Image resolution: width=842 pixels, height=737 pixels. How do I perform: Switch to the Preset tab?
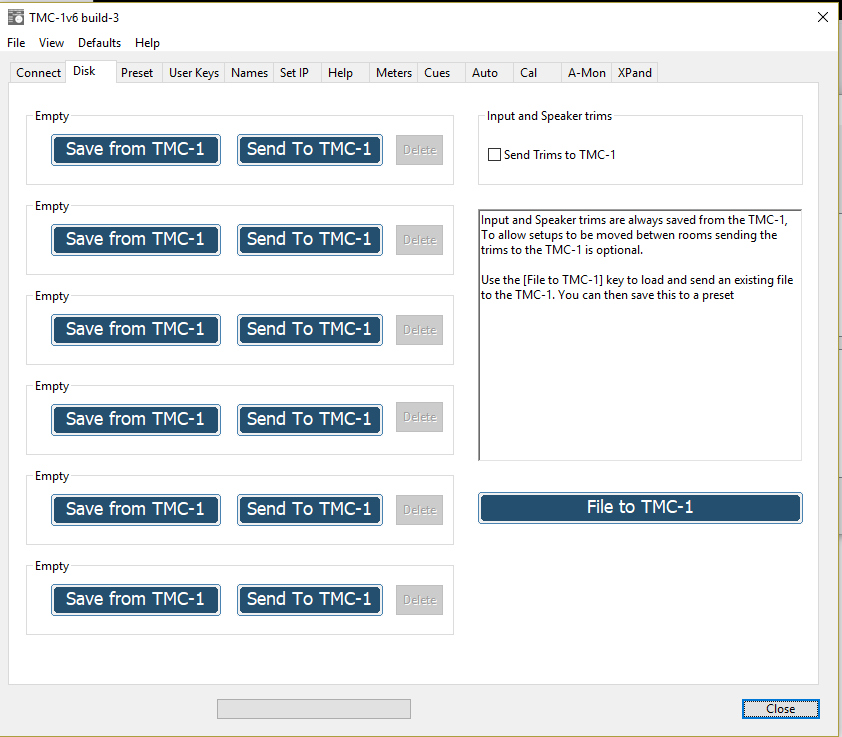[137, 73]
